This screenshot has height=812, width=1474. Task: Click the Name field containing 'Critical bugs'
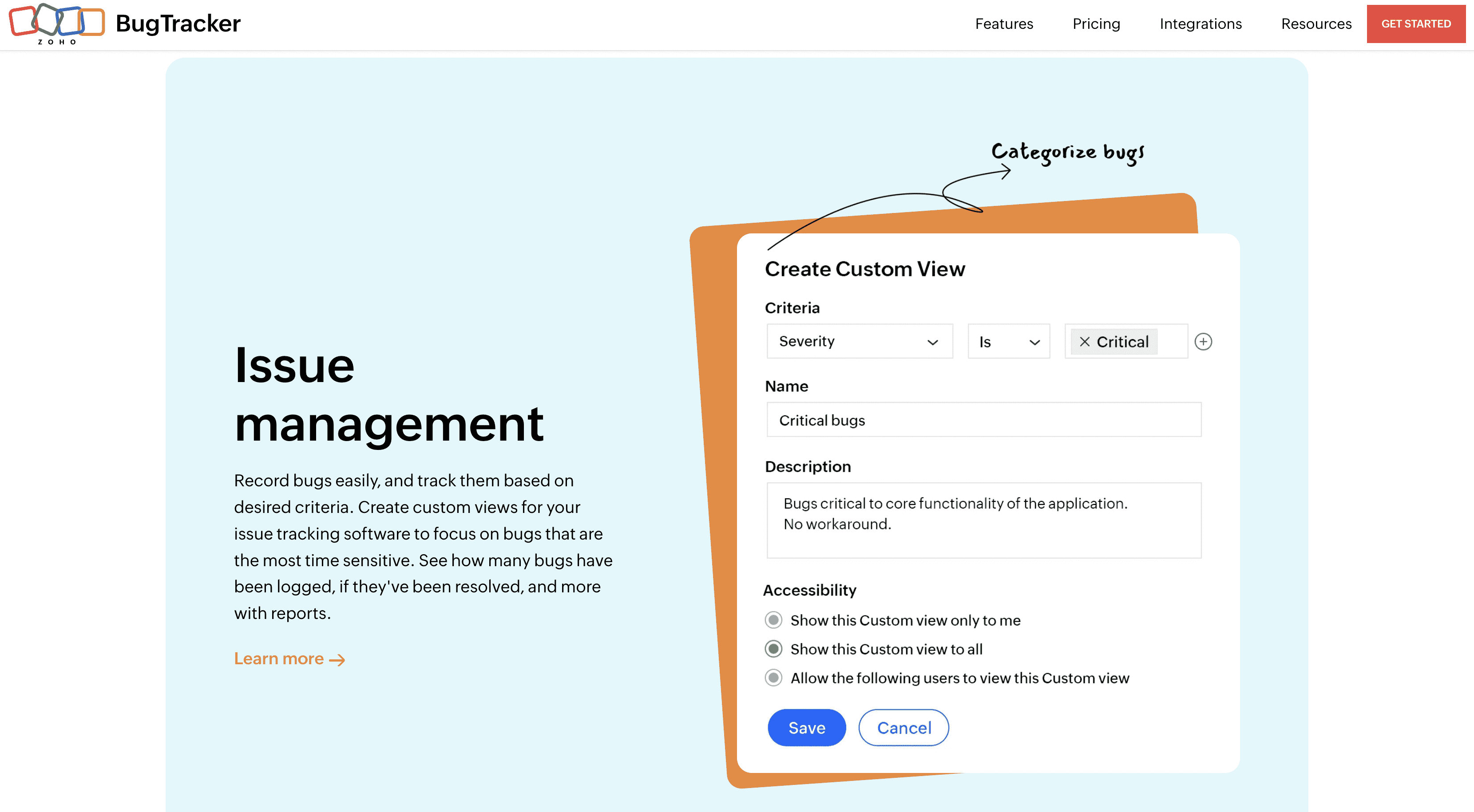983,420
